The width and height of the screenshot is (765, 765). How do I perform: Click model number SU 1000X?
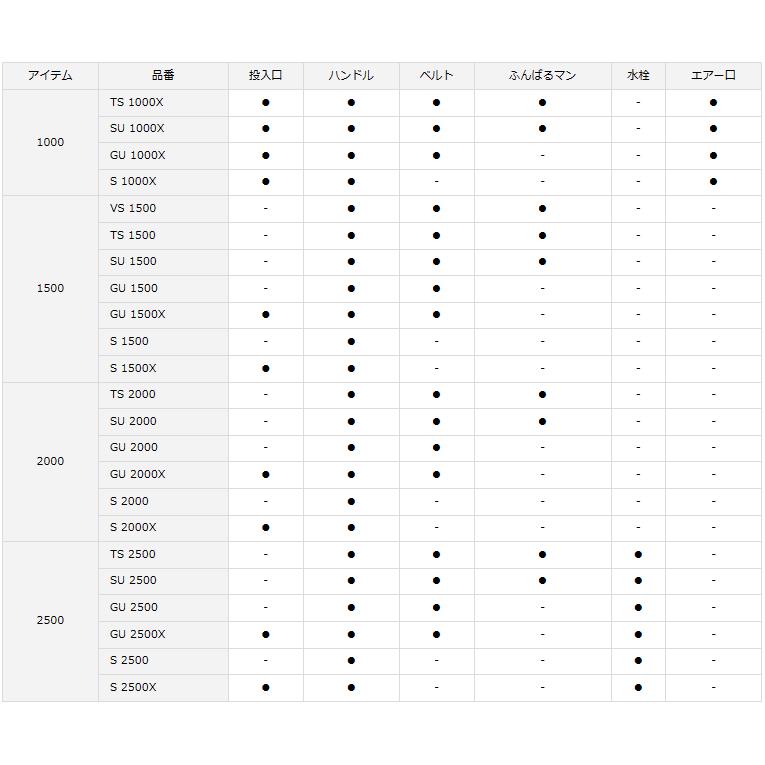[x=137, y=129]
